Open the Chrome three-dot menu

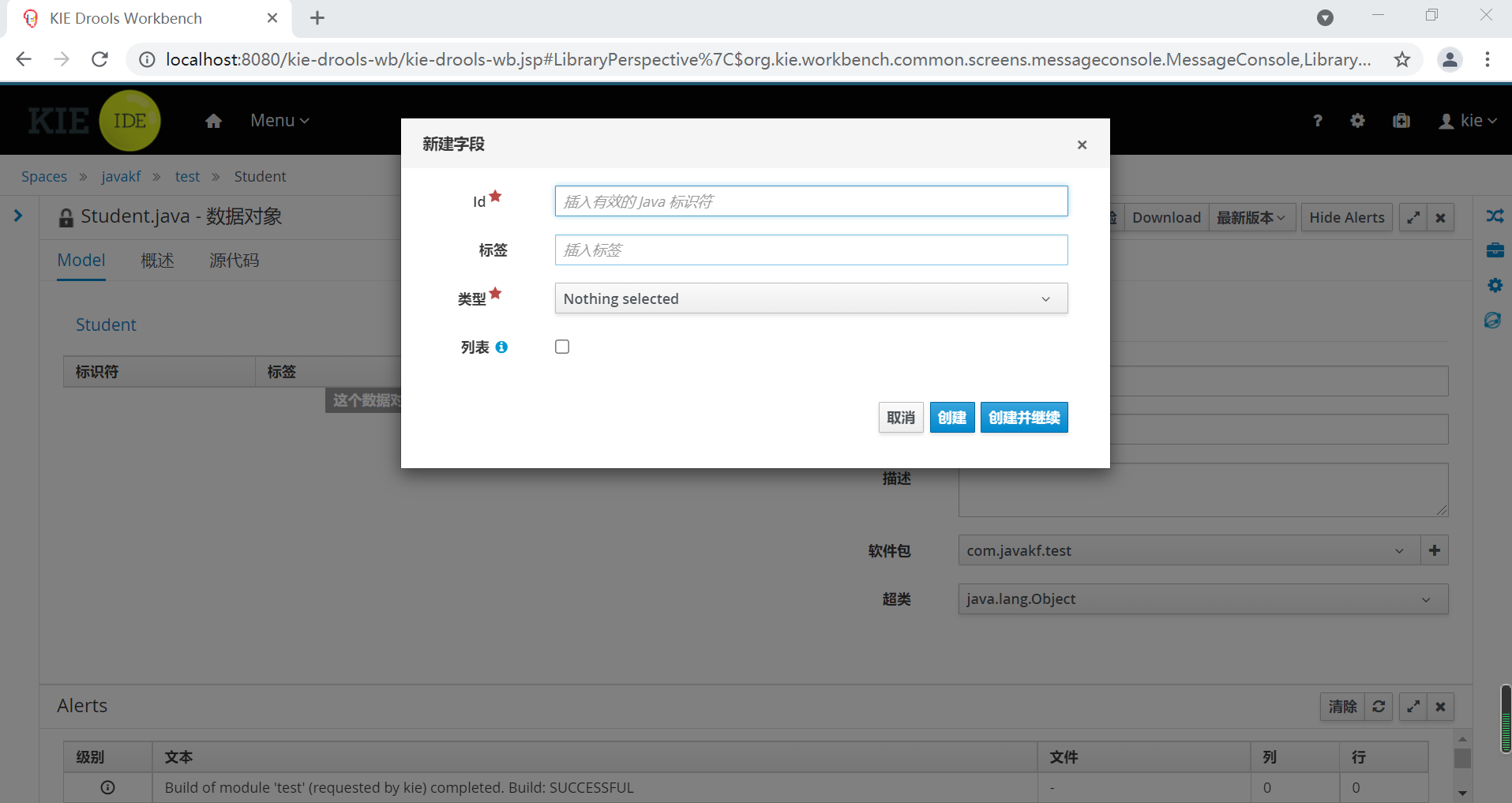[x=1488, y=59]
